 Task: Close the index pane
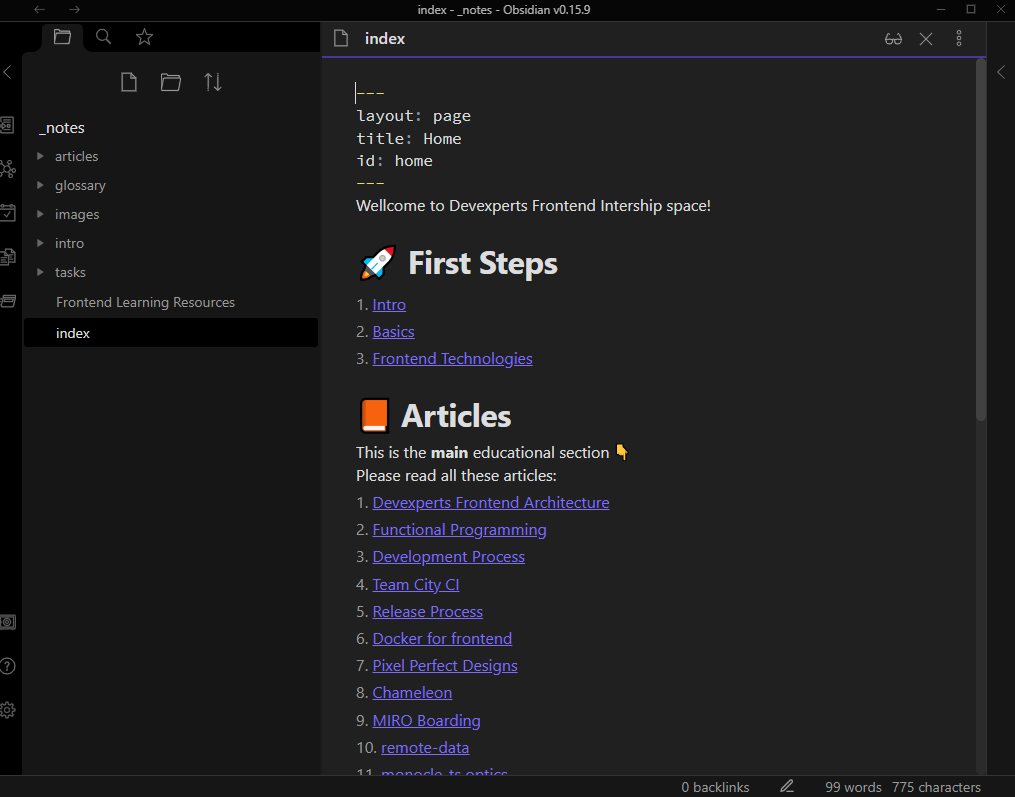click(926, 39)
